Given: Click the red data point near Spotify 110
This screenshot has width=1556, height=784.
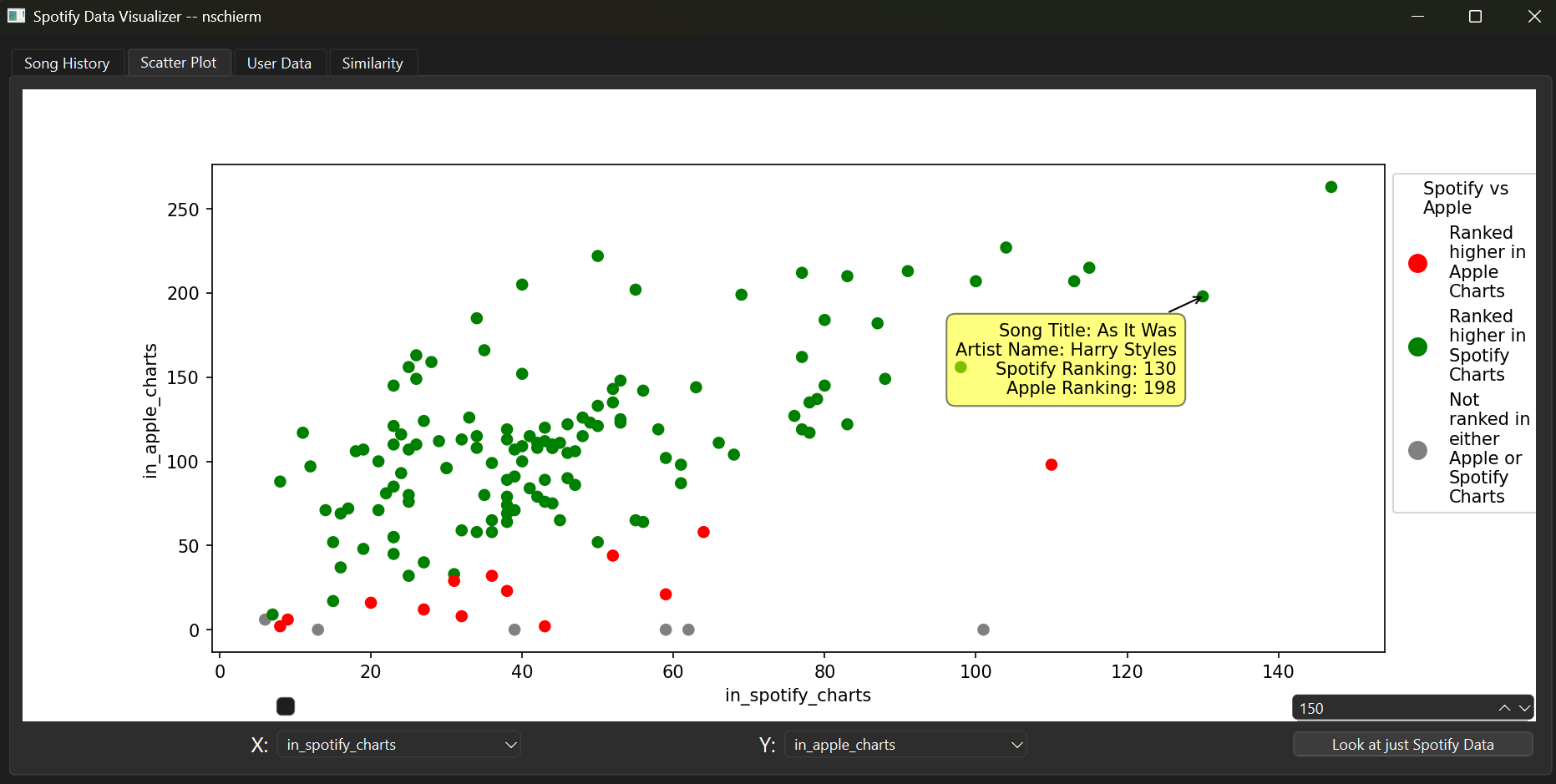Looking at the screenshot, I should [1052, 464].
